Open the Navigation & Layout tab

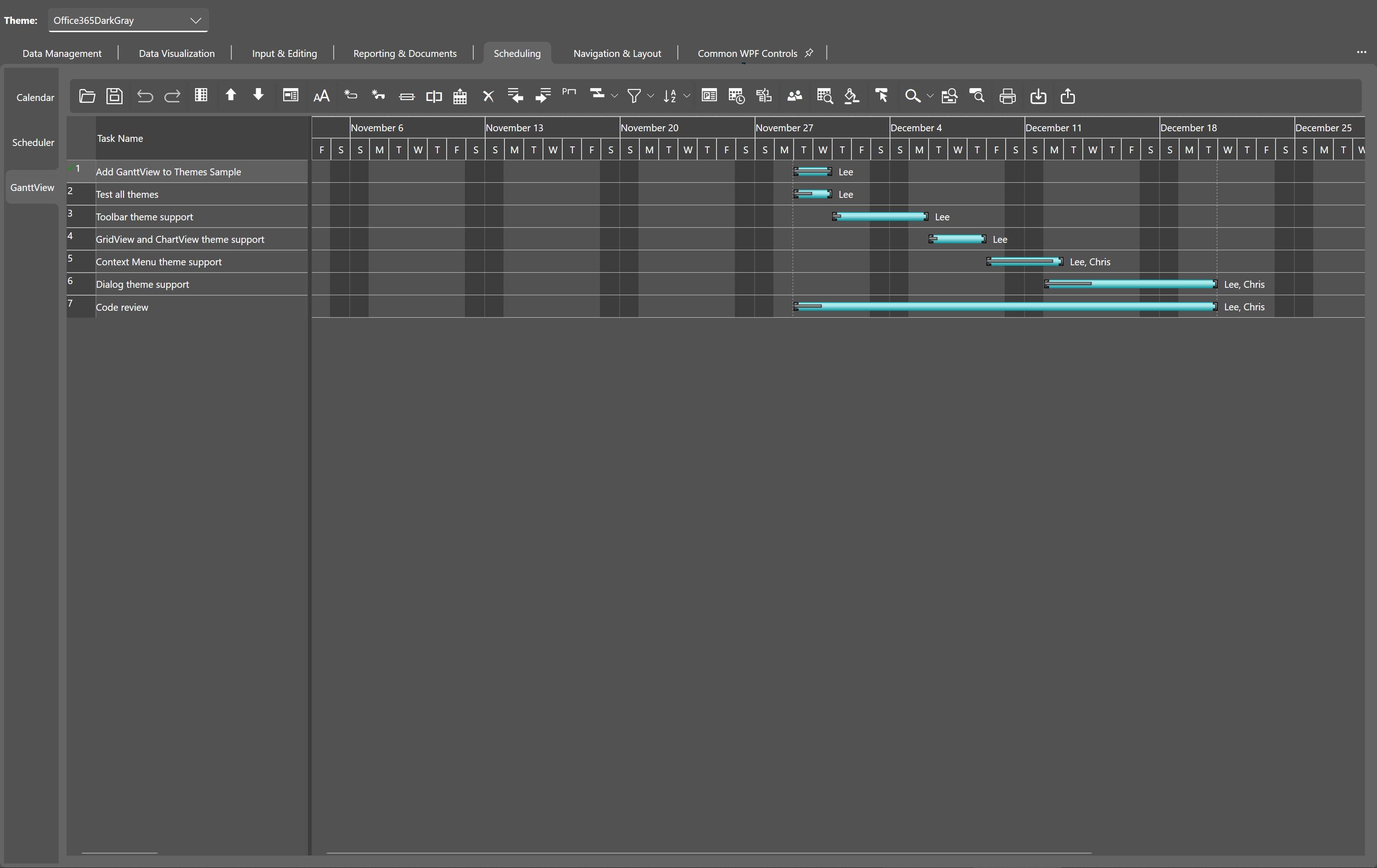tap(617, 53)
